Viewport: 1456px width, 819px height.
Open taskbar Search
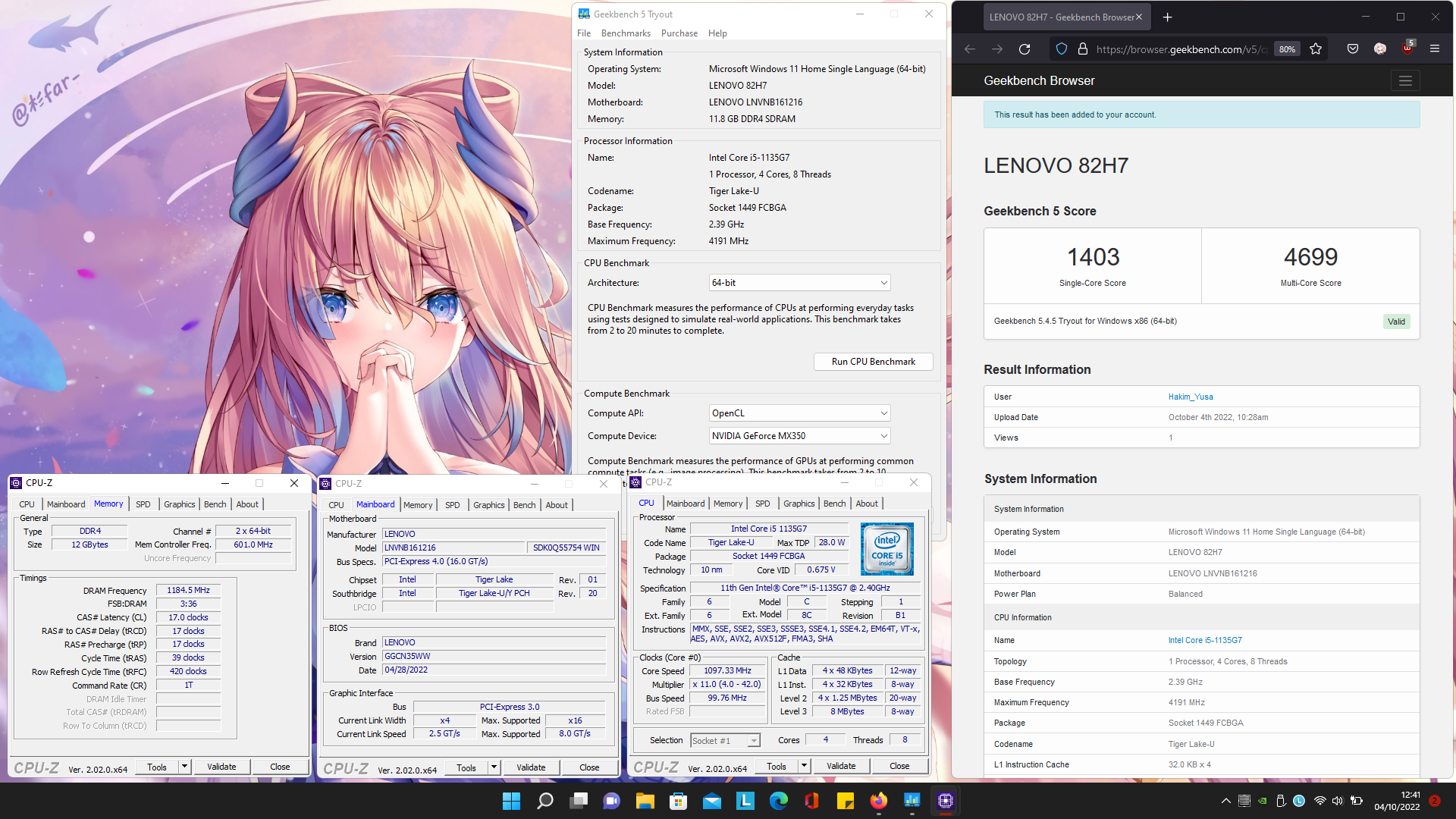545,801
